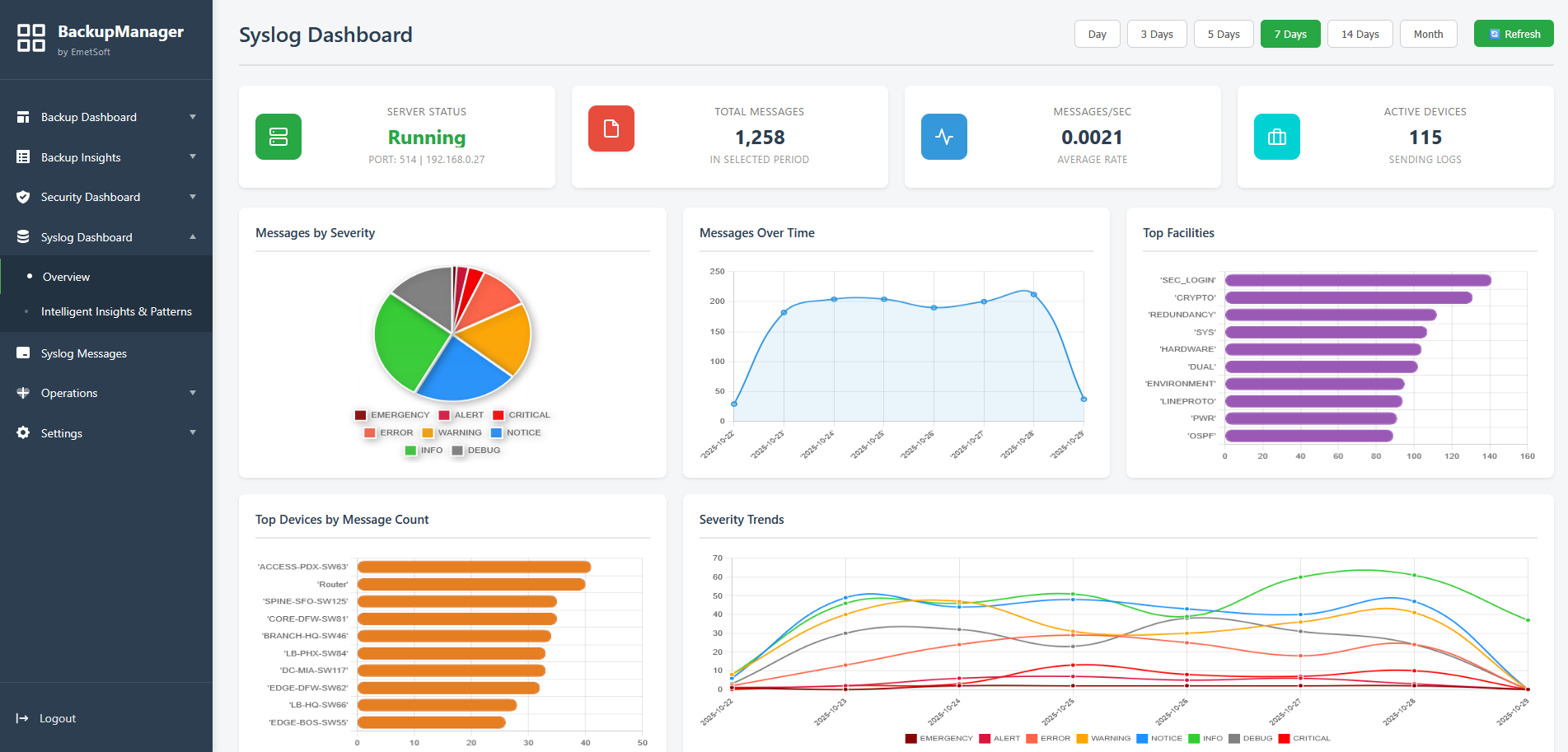The height and width of the screenshot is (752, 1568).
Task: Click the Refresh button
Action: (1514, 34)
